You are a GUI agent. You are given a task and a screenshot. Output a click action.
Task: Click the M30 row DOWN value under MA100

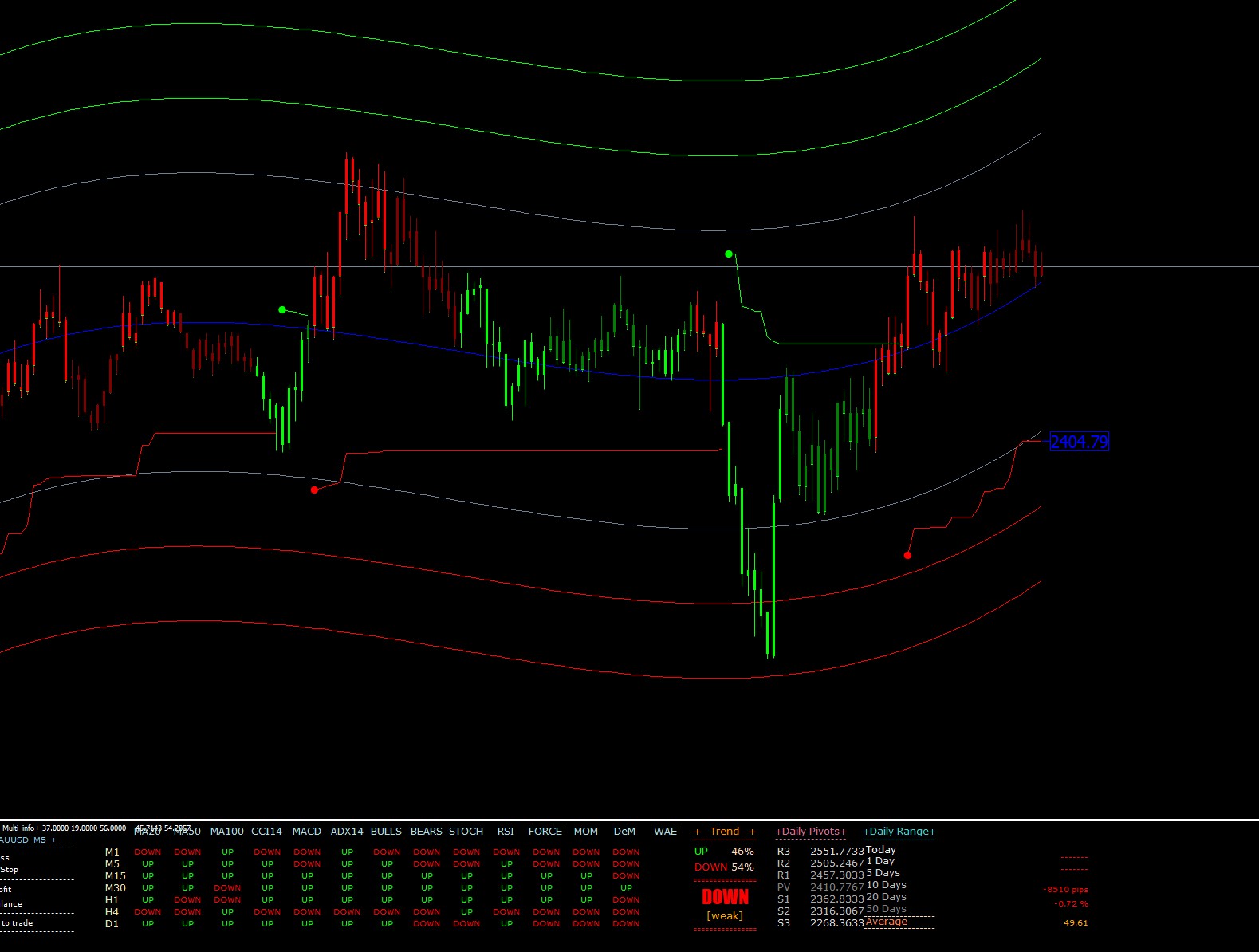pos(227,888)
